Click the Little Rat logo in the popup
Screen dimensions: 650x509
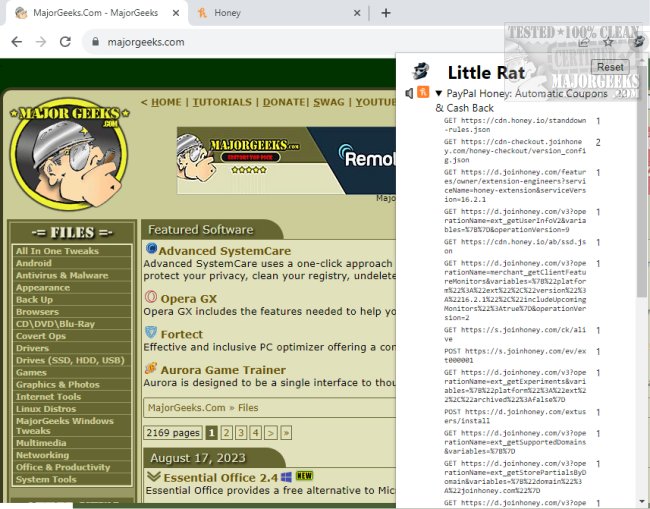coord(420,72)
